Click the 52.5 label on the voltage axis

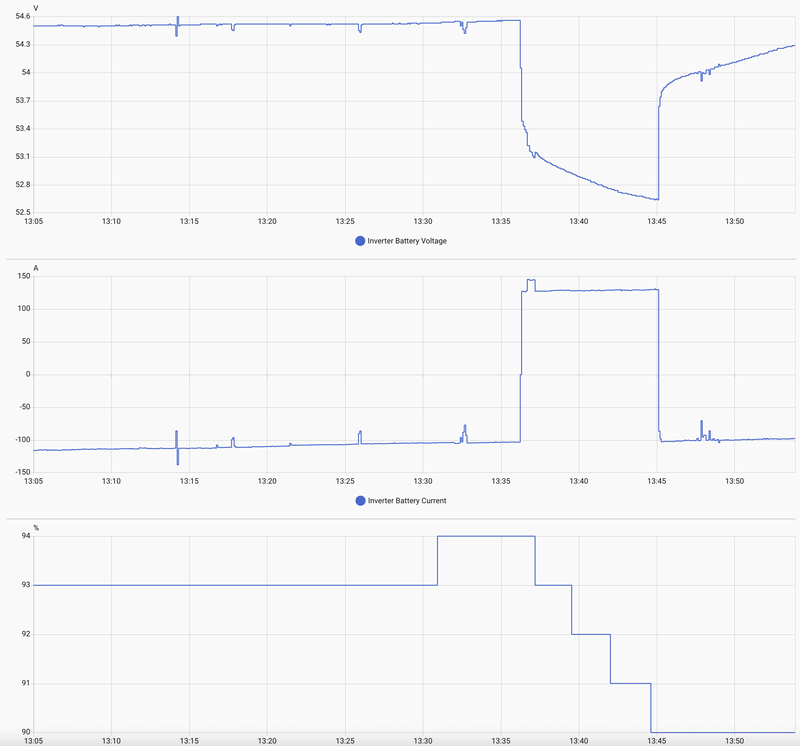[23, 212]
